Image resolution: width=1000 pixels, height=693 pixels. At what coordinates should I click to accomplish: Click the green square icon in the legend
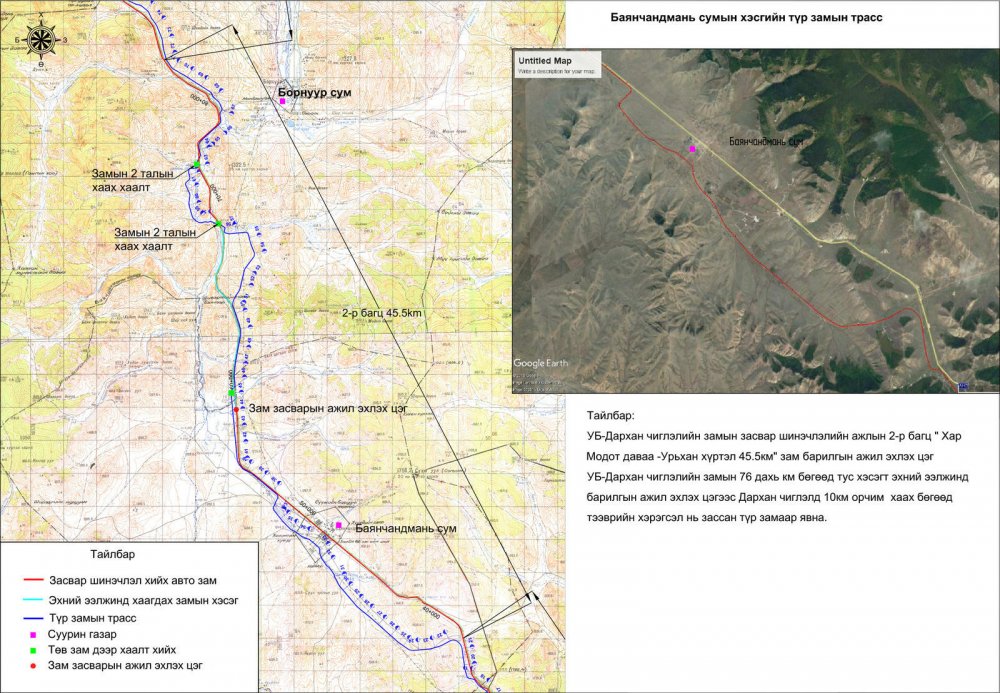(33, 649)
